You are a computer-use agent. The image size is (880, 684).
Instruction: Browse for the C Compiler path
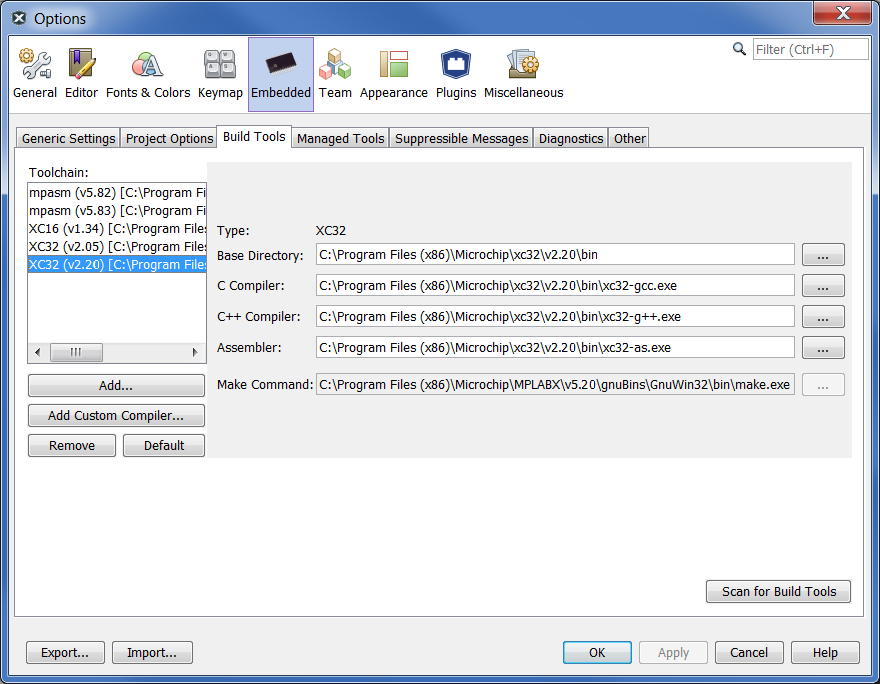tap(823, 285)
